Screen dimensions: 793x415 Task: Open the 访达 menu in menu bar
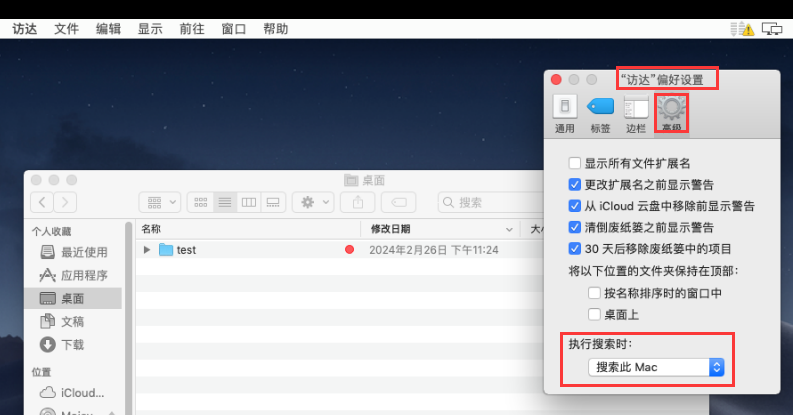pyautogui.click(x=24, y=29)
